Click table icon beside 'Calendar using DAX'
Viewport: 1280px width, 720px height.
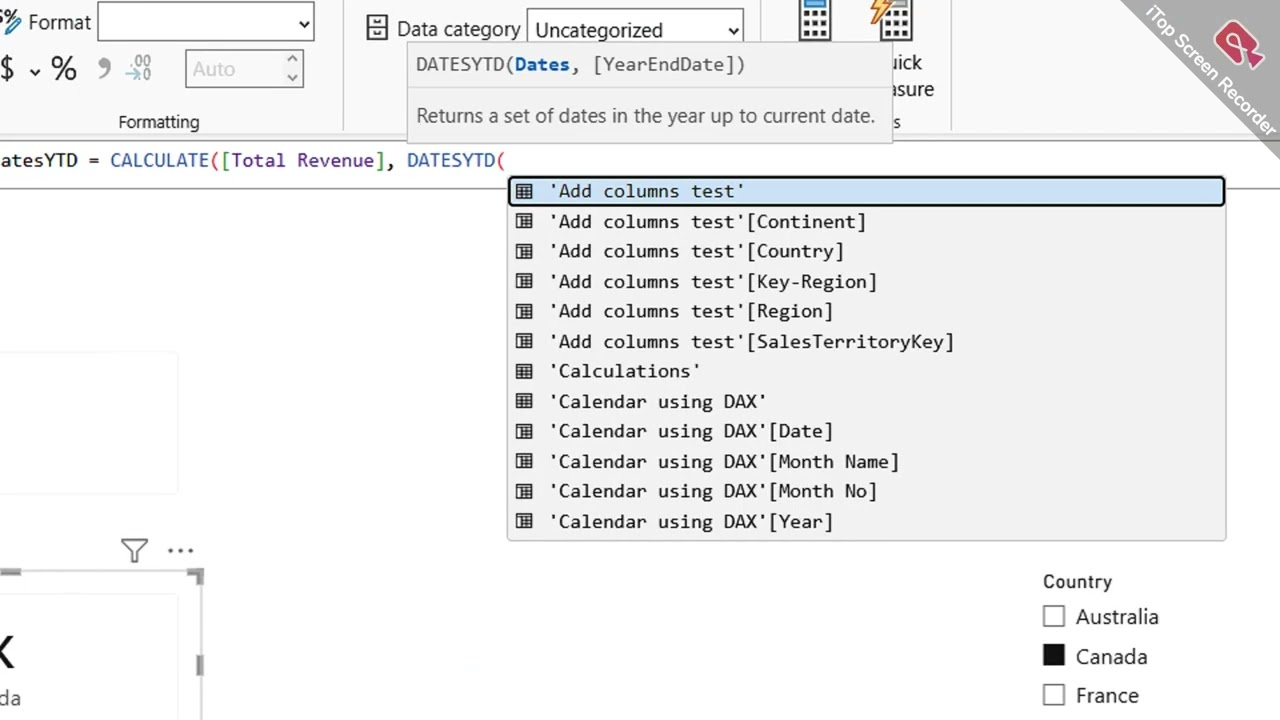524,401
